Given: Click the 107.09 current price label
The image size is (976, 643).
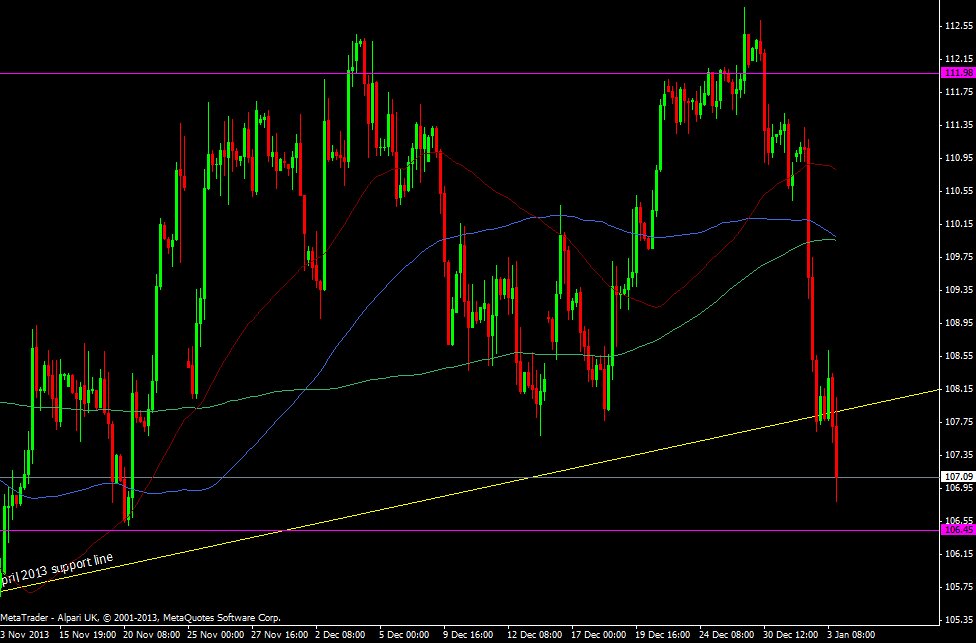Looking at the screenshot, I should click(957, 478).
